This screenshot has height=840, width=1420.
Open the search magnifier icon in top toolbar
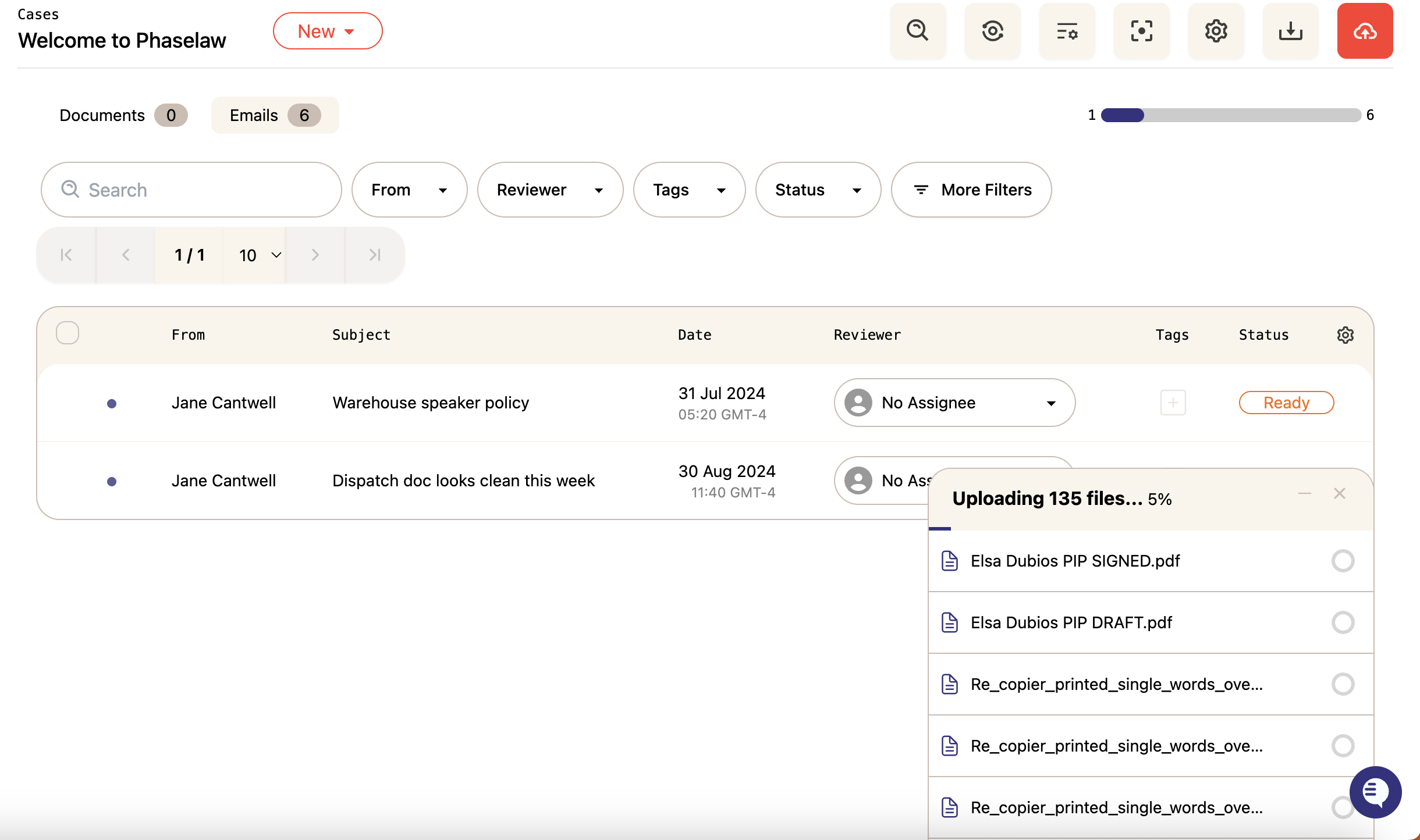tap(918, 31)
